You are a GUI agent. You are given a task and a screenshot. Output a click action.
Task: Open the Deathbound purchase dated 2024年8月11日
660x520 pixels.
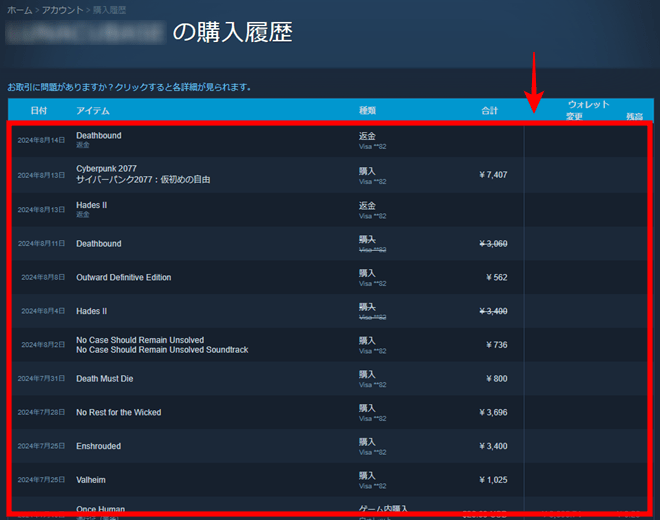point(98,244)
